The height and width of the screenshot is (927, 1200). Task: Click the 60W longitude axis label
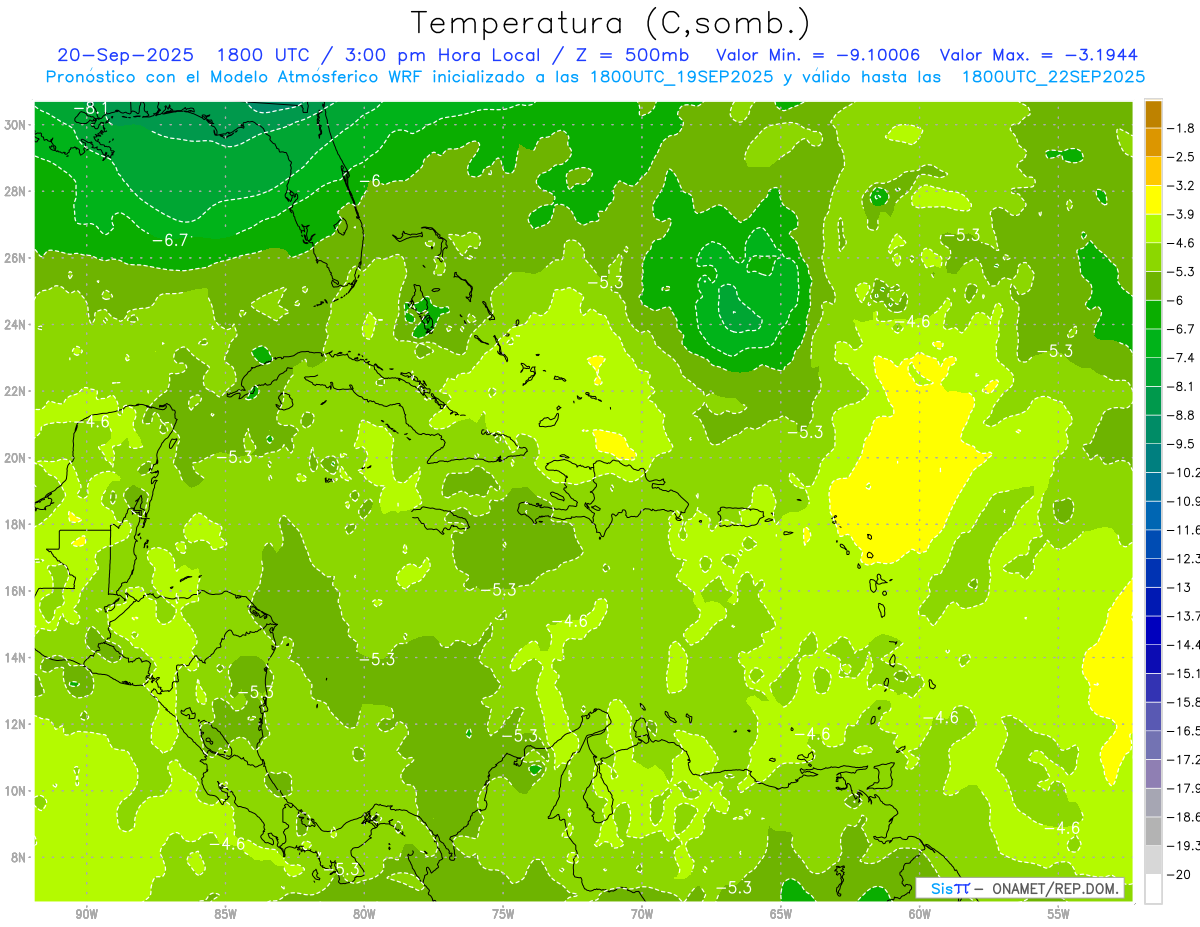(920, 913)
